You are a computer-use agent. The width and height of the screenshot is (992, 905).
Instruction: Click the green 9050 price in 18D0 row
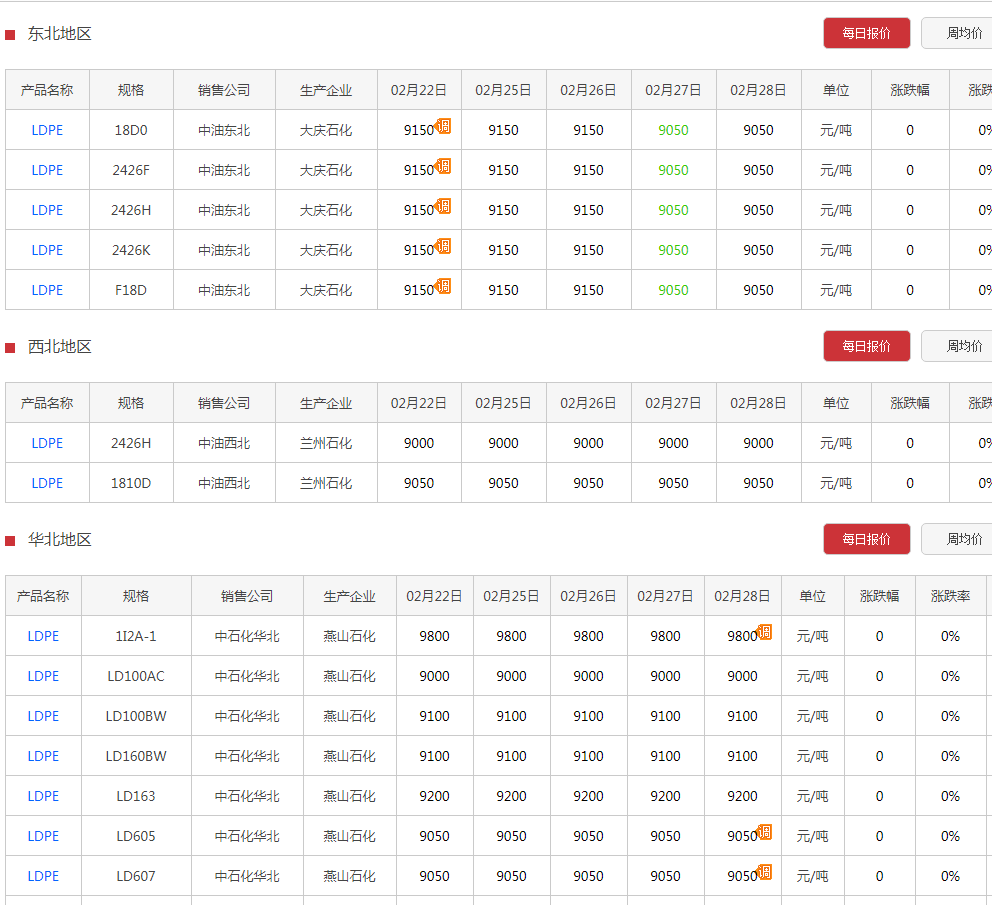tap(673, 130)
